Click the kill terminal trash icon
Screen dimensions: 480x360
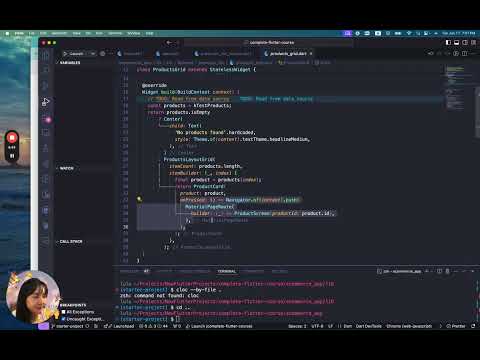pyautogui.click(x=447, y=271)
